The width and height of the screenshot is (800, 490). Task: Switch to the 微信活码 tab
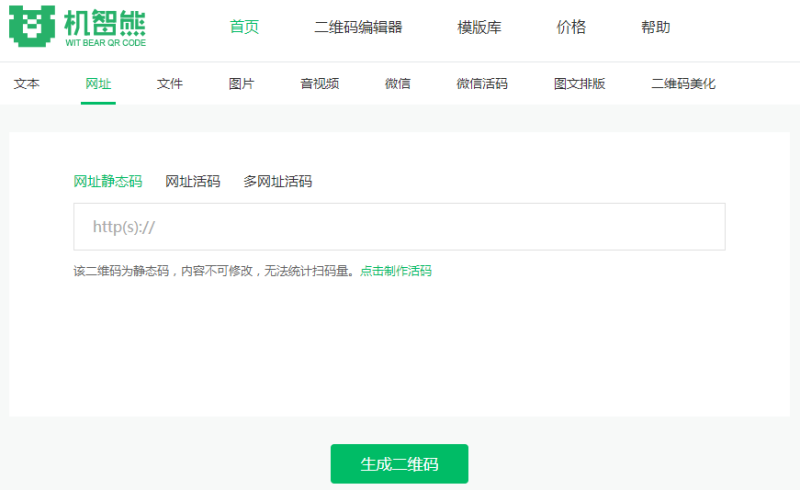(482, 84)
